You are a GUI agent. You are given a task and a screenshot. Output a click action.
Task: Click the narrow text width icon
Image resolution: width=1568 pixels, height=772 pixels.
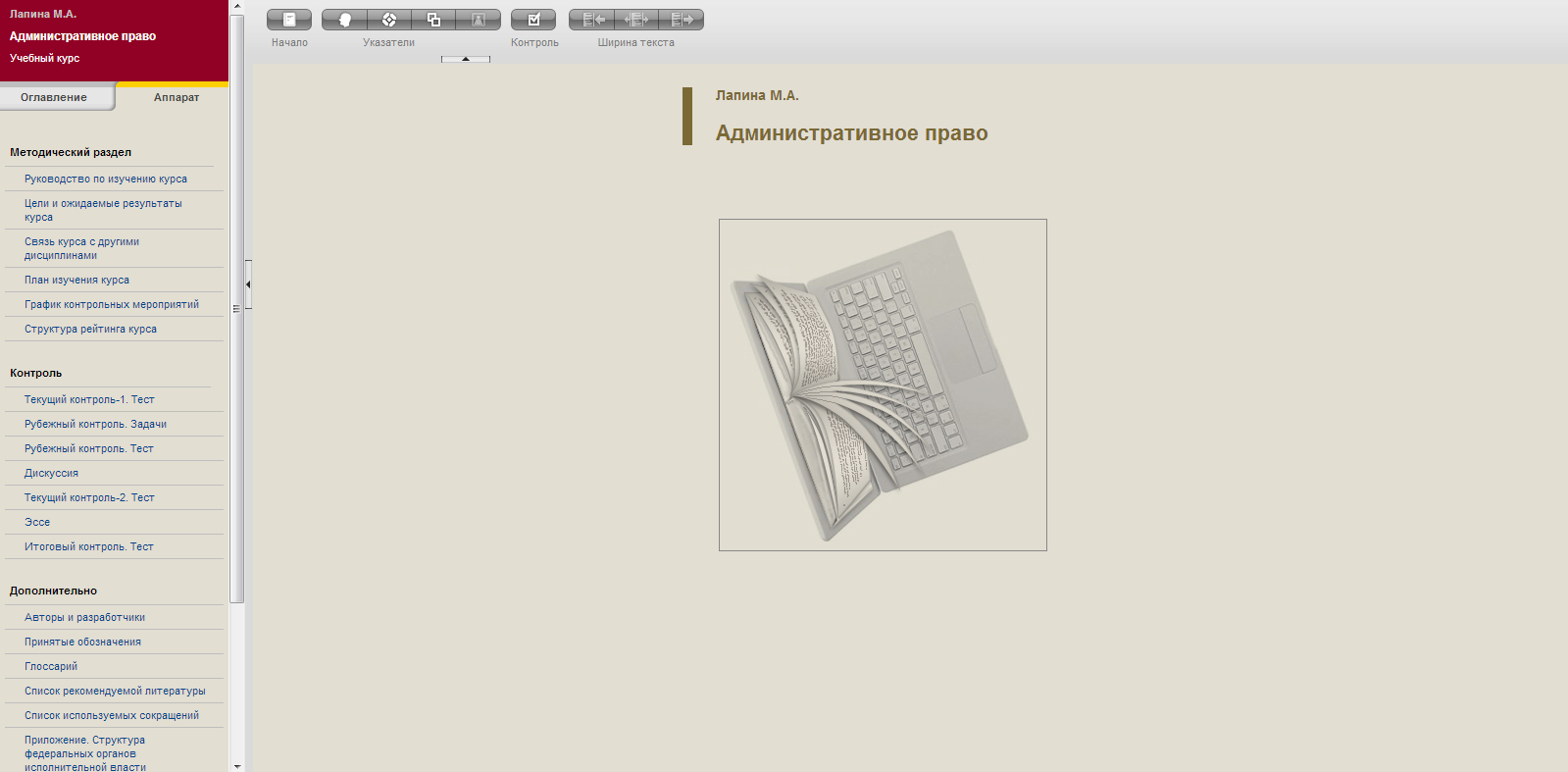(592, 20)
